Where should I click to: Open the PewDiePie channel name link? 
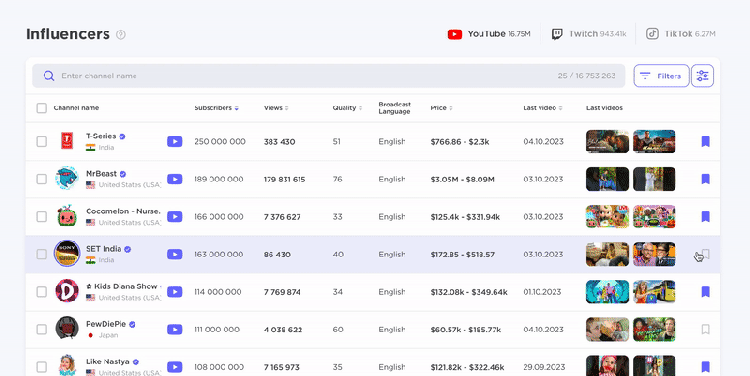[x=106, y=324]
